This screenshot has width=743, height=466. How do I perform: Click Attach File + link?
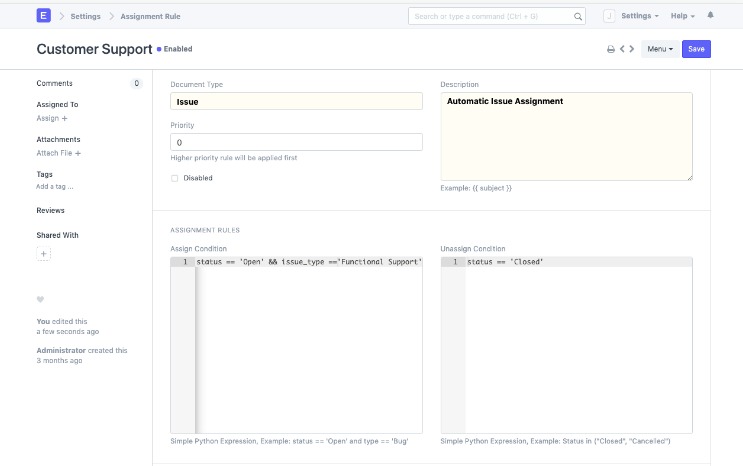point(58,153)
